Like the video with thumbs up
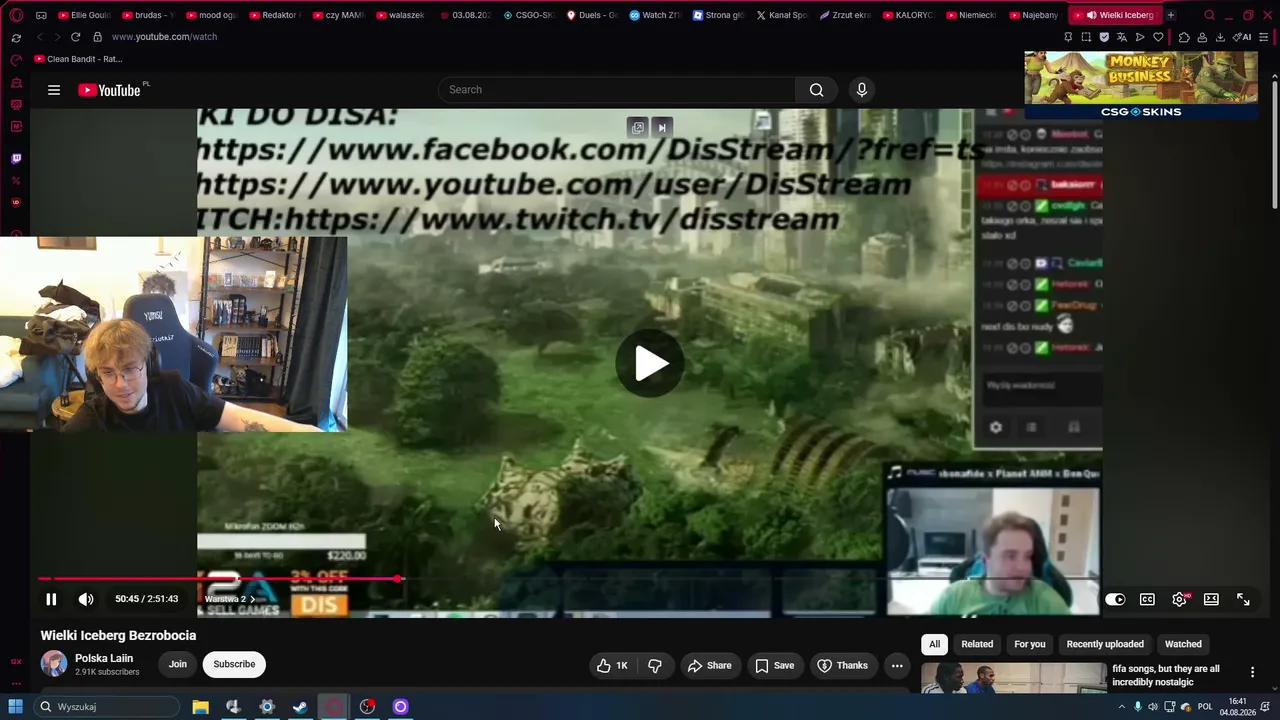 coord(612,665)
